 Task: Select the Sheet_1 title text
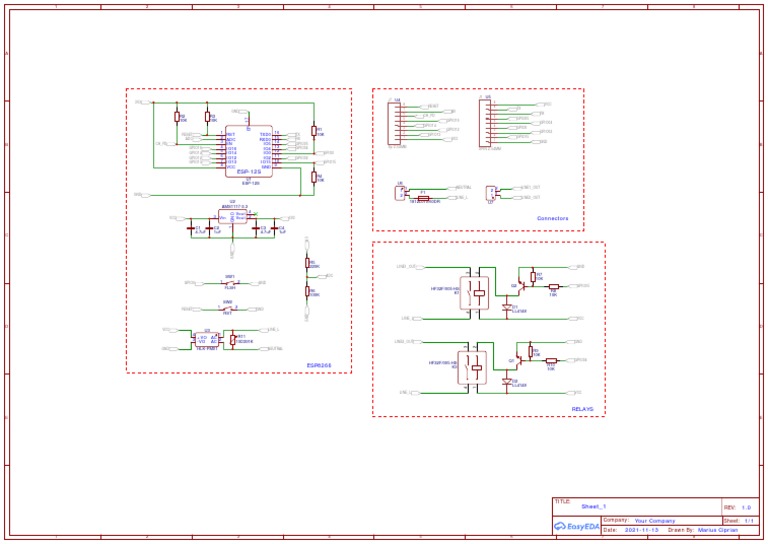point(594,507)
